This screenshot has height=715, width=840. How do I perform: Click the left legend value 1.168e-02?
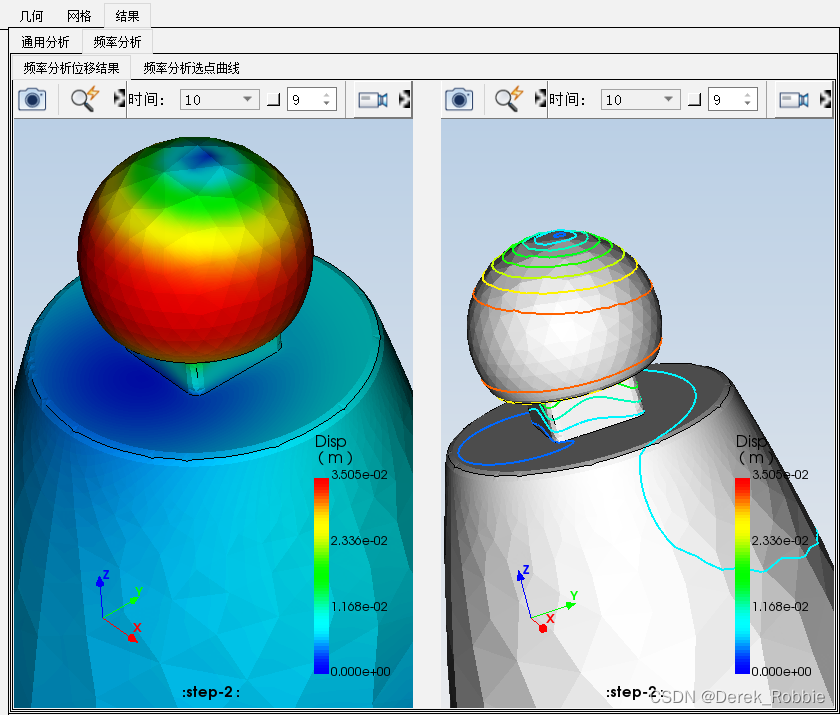pyautogui.click(x=359, y=606)
